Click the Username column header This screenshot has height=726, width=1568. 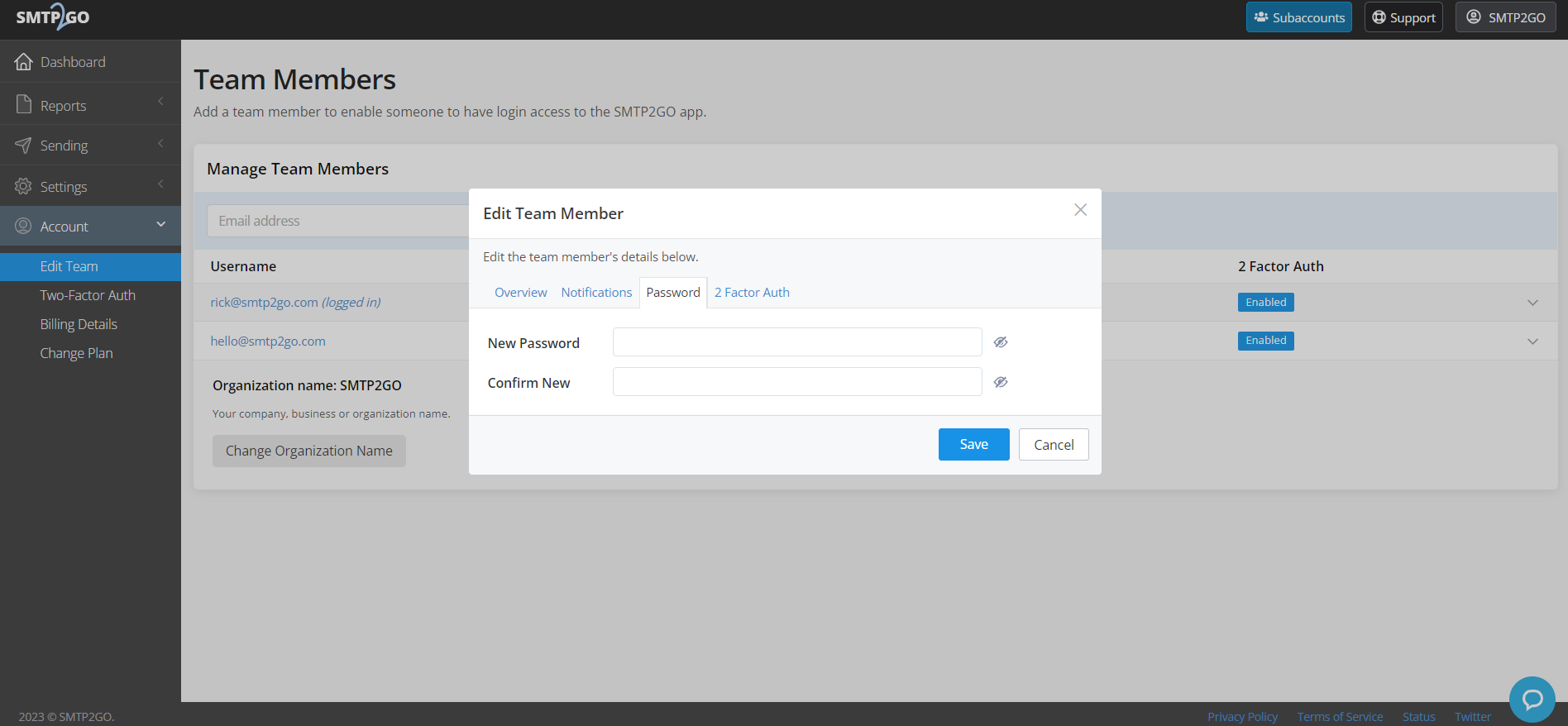coord(243,266)
